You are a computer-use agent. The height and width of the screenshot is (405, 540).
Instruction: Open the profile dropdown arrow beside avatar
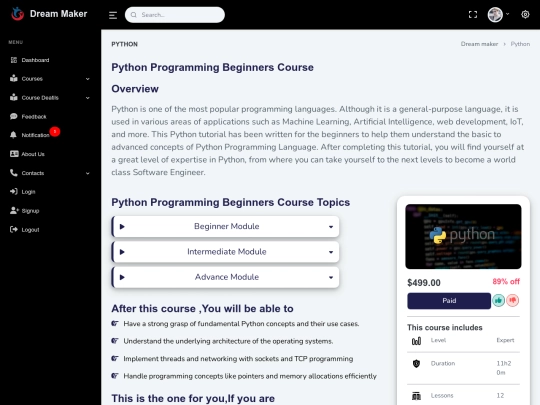(507, 14)
